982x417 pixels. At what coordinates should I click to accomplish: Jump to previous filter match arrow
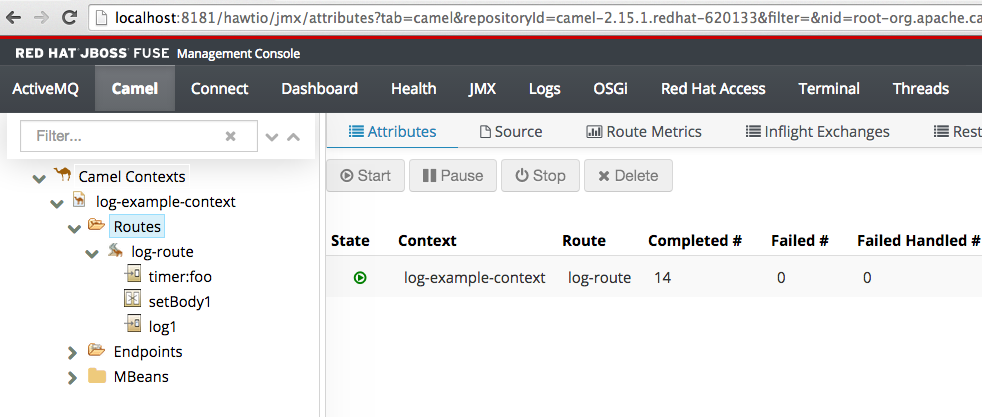pyautogui.click(x=293, y=136)
